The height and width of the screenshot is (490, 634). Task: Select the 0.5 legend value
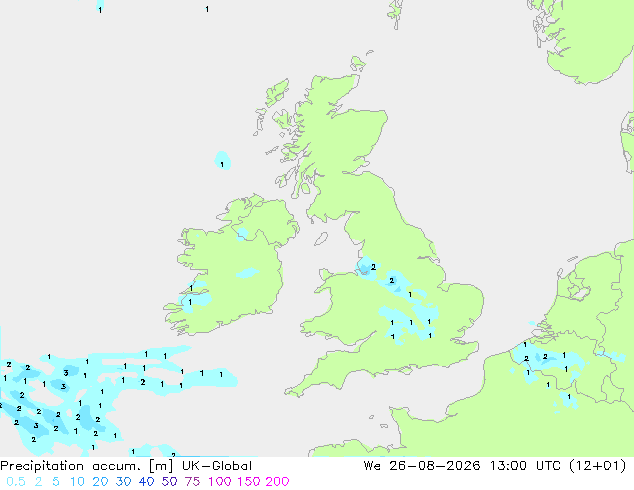click(x=16, y=482)
